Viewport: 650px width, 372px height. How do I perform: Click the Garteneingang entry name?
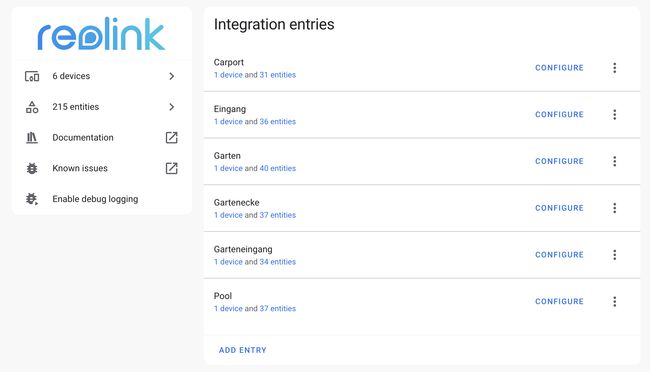243,250
